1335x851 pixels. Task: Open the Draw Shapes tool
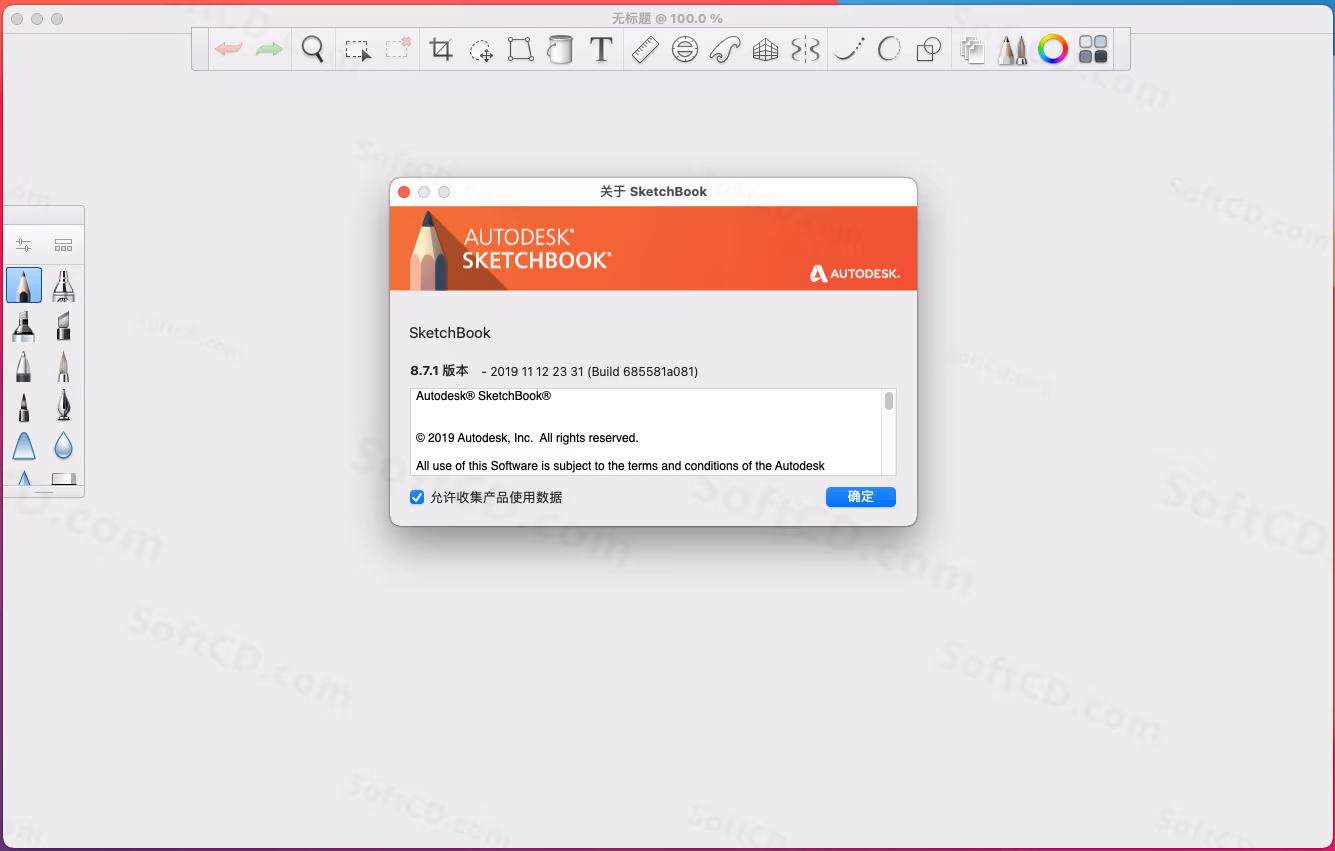(929, 49)
